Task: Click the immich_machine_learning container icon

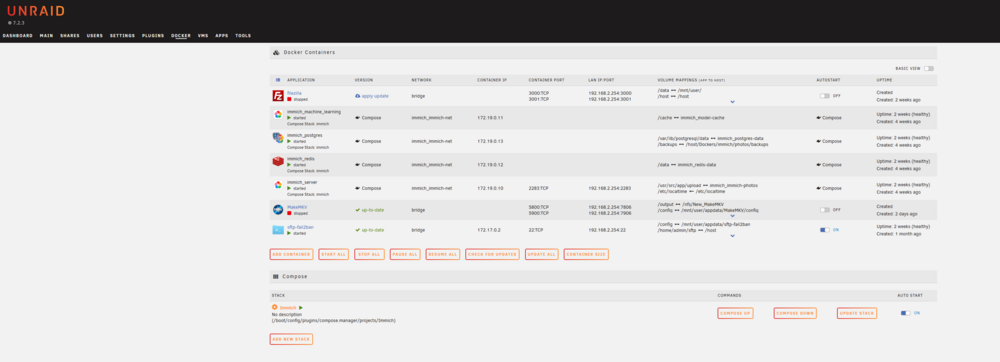Action: pyautogui.click(x=278, y=115)
